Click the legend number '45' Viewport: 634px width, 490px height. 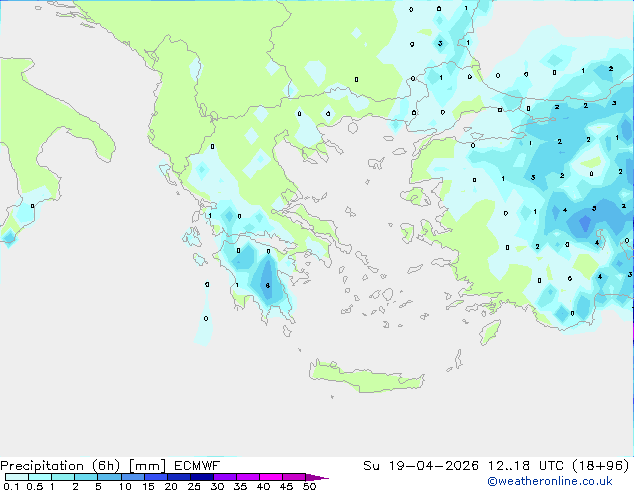[286, 486]
